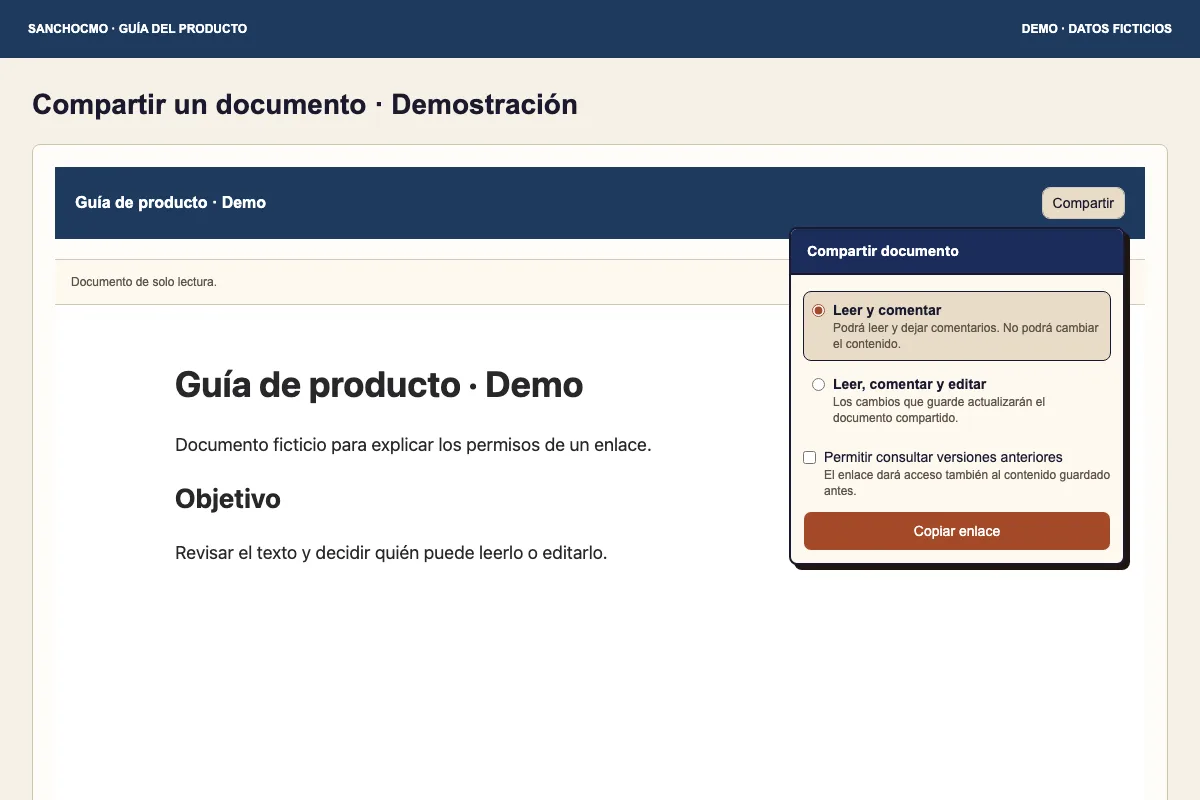Click the 'Copiar enlace' button
The width and height of the screenshot is (1200, 800).
(x=957, y=531)
